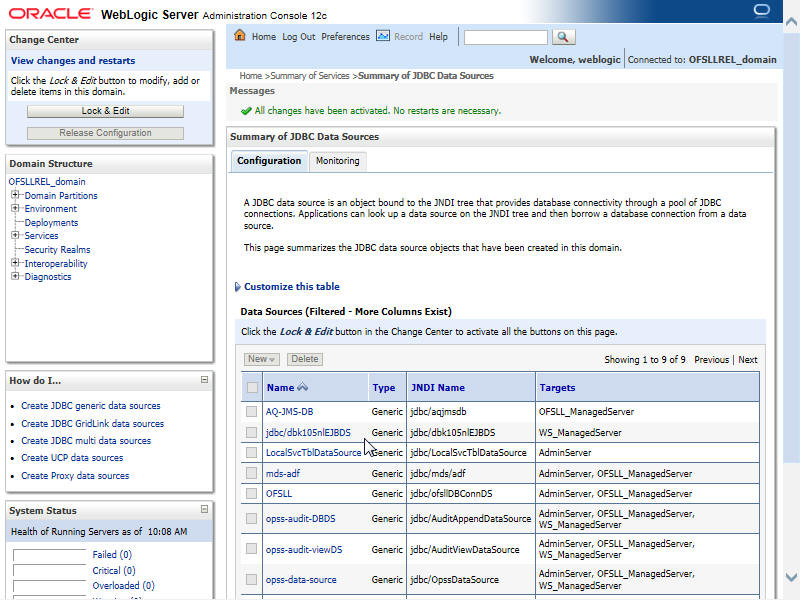Click the ring icon in the top-right banner
Viewport: 800px width, 600px height.
pyautogui.click(x=762, y=10)
